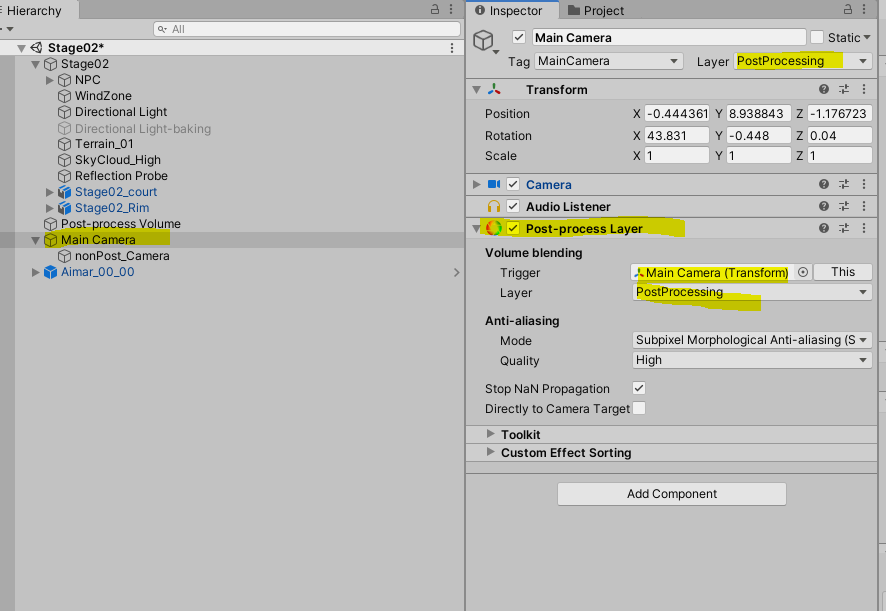Click Rotation Y value field
Viewport: 886px width, 611px height.
pyautogui.click(x=758, y=136)
